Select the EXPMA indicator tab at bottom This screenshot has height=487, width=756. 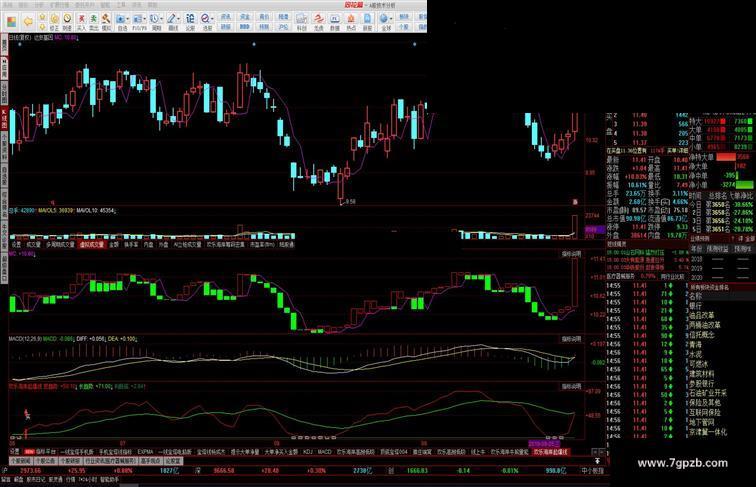145,452
